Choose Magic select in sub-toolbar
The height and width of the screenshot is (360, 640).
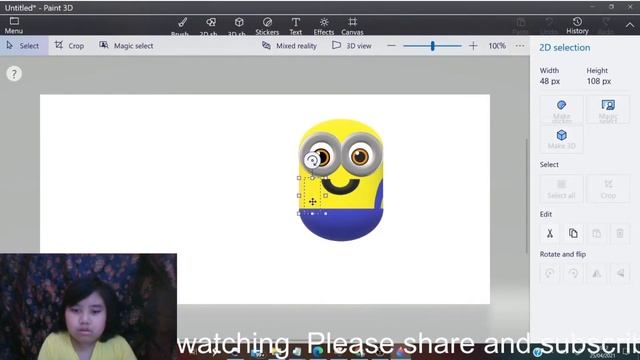tap(126, 46)
